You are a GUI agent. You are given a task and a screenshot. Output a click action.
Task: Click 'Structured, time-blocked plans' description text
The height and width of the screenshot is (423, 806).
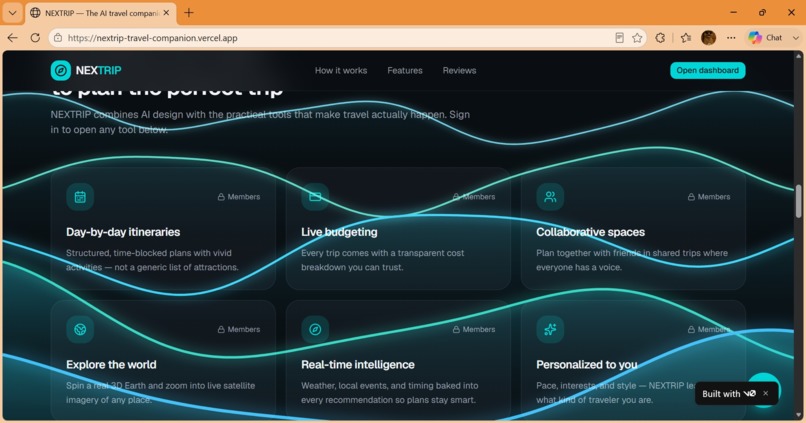(152, 260)
